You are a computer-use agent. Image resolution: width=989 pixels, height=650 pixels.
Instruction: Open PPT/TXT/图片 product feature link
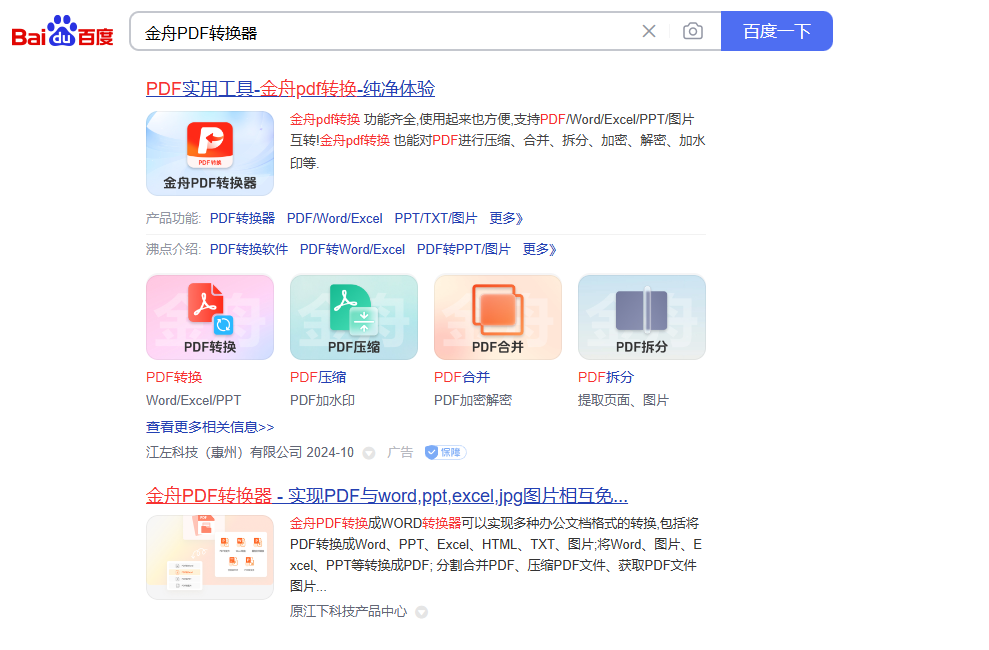pos(436,218)
